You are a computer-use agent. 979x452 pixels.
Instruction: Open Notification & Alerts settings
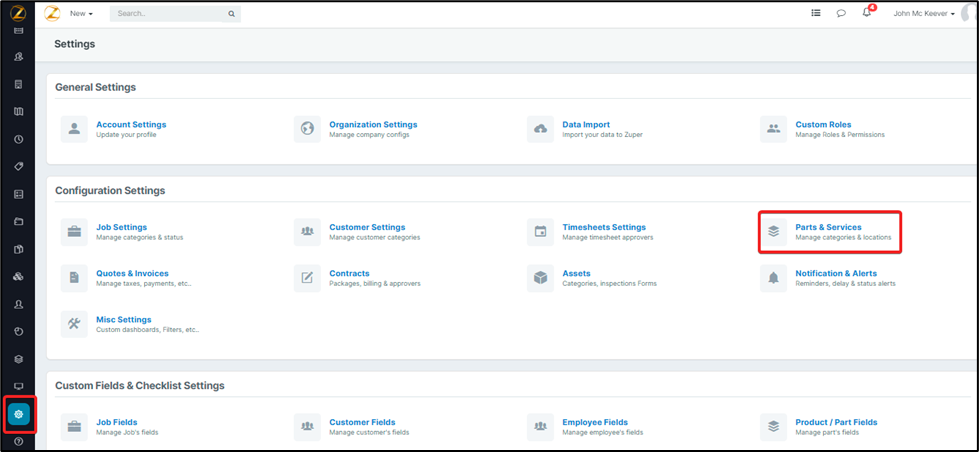click(x=836, y=273)
